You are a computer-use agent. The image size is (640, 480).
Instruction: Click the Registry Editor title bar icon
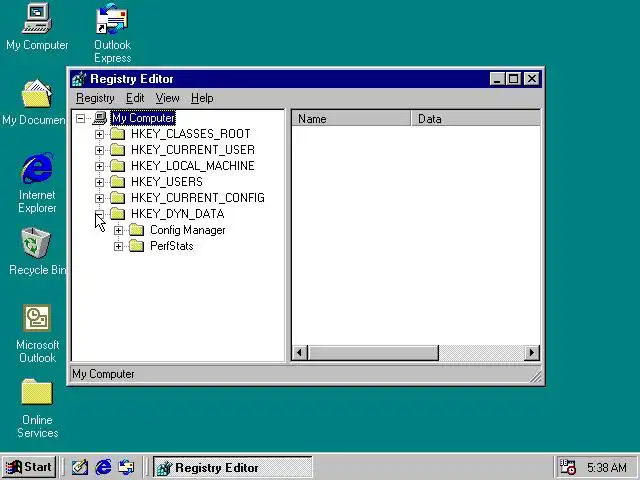click(x=79, y=79)
